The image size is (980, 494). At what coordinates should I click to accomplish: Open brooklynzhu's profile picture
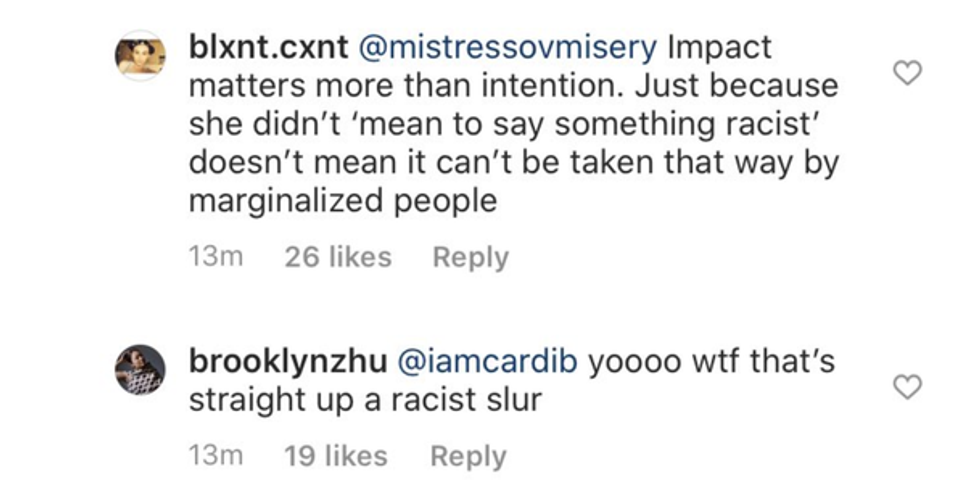[140, 370]
